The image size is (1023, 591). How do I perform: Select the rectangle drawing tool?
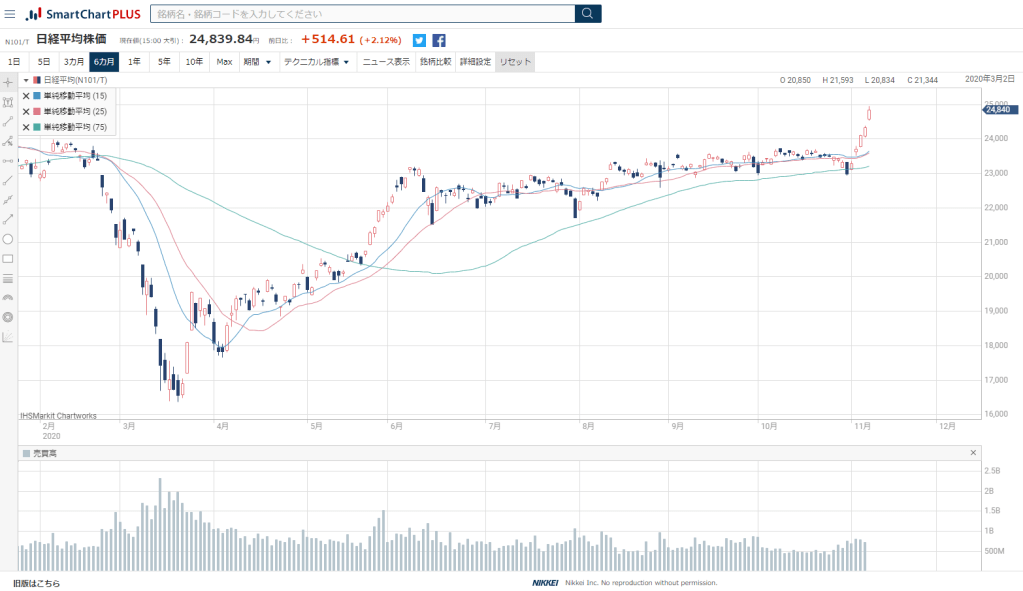coord(8,258)
